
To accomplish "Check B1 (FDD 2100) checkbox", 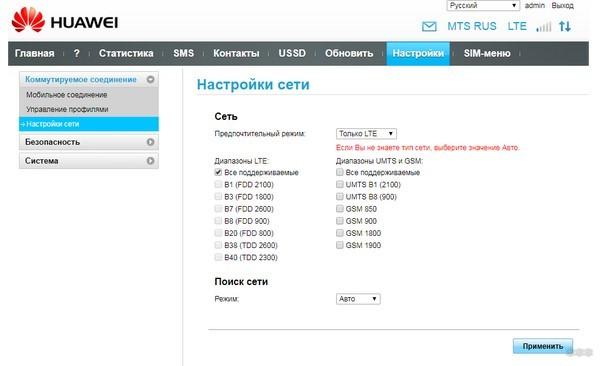I will click(x=218, y=185).
